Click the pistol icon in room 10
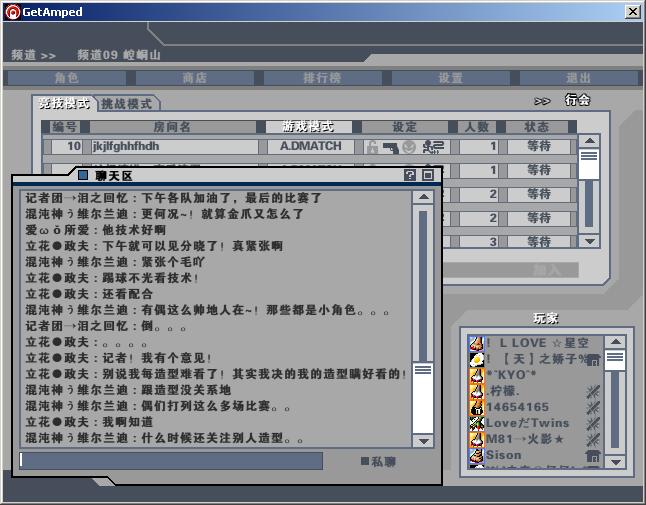 (389, 147)
